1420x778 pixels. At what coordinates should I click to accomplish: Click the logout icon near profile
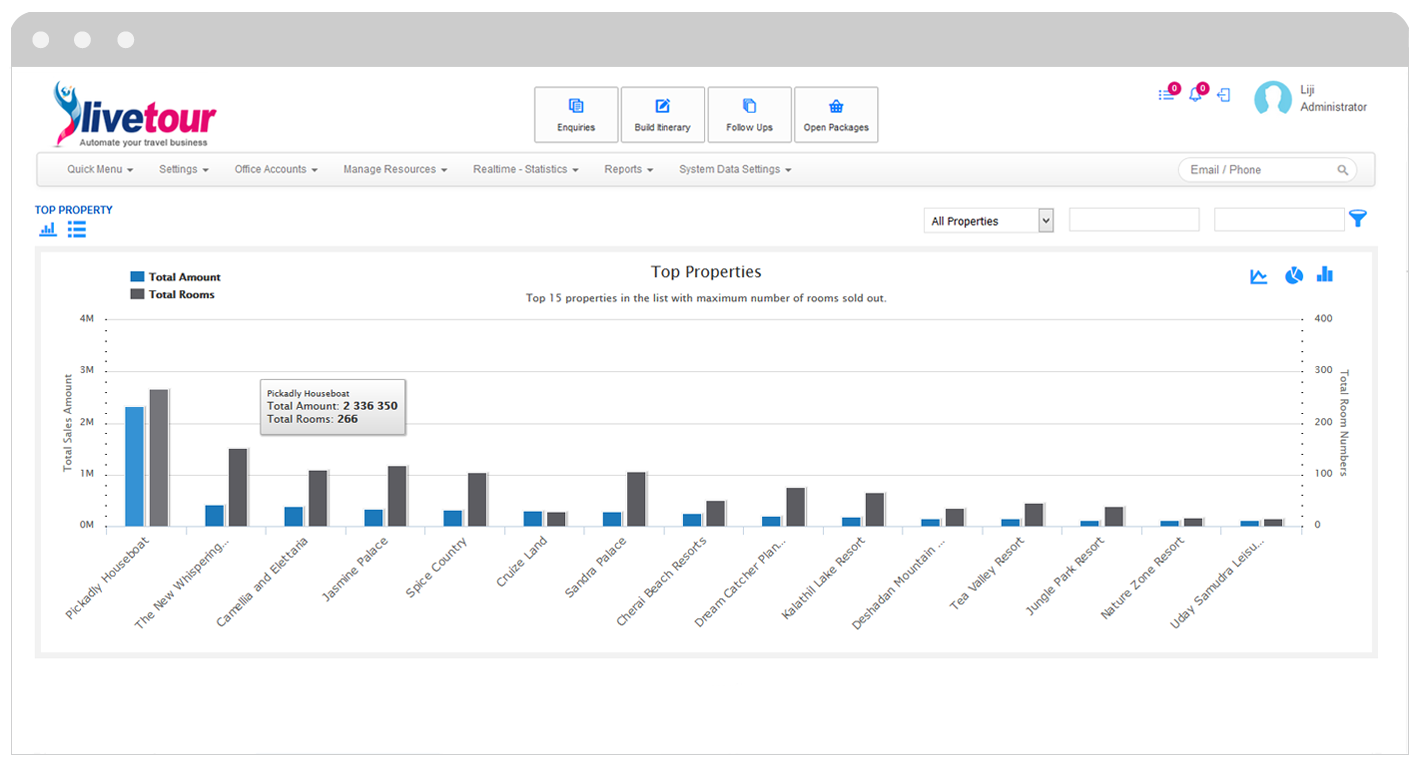click(1223, 96)
